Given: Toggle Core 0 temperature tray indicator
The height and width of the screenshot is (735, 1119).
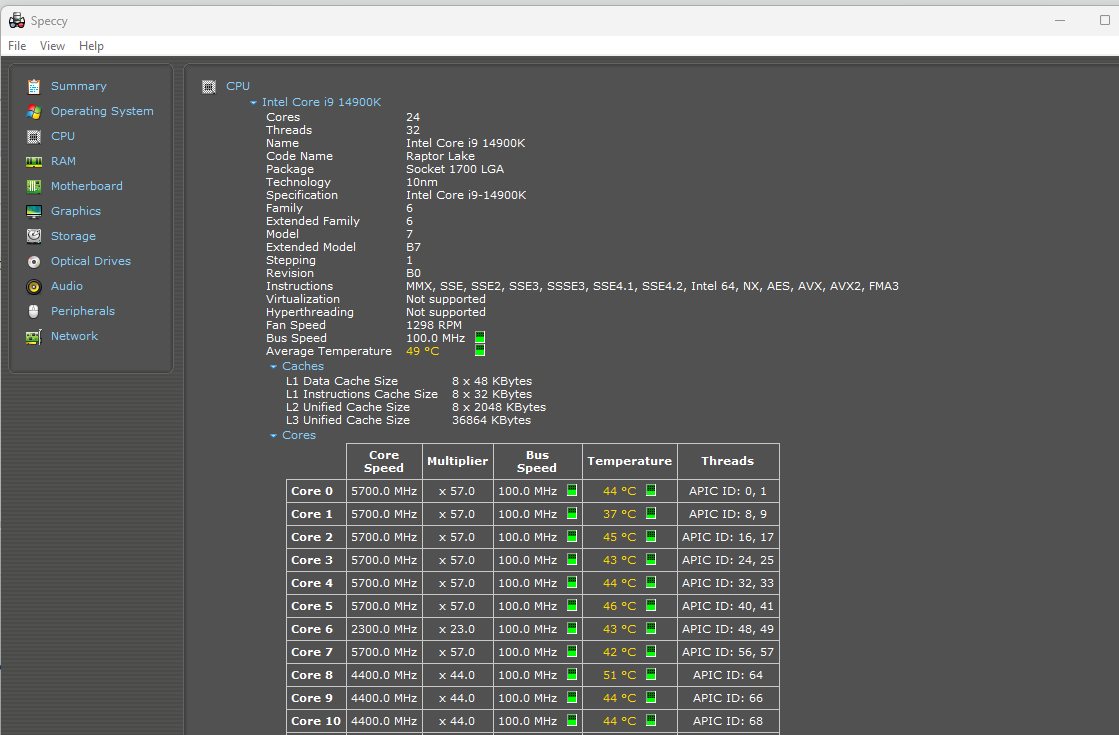Looking at the screenshot, I should (x=651, y=490).
